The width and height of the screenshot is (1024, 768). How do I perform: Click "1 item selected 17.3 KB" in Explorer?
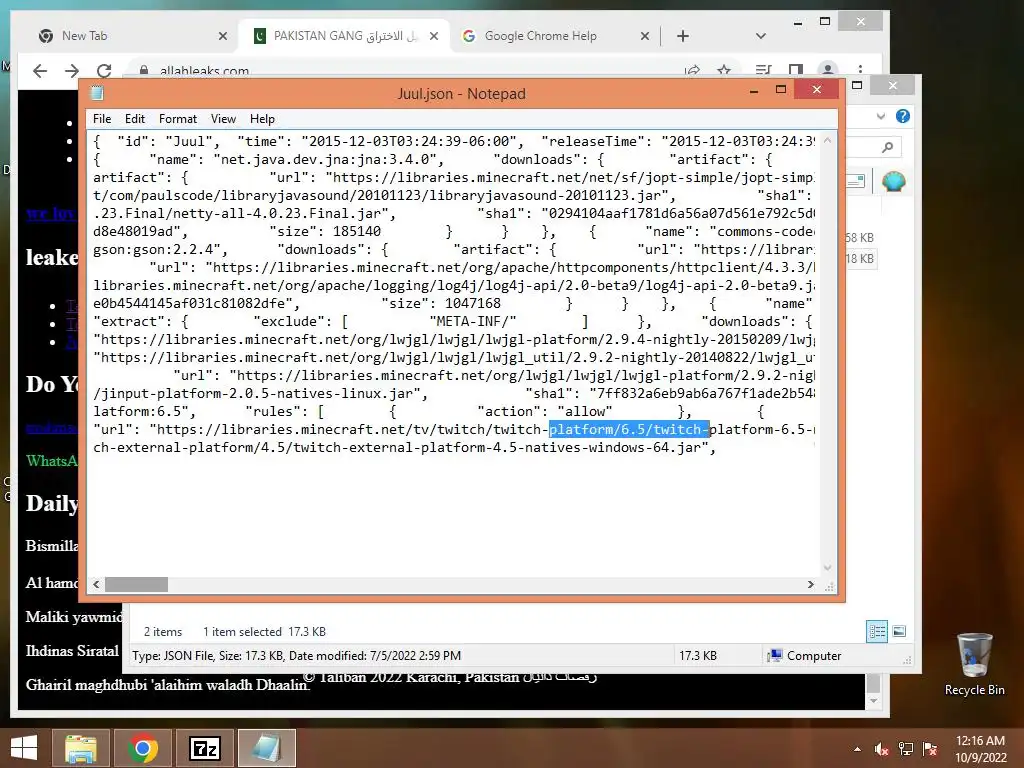point(264,632)
